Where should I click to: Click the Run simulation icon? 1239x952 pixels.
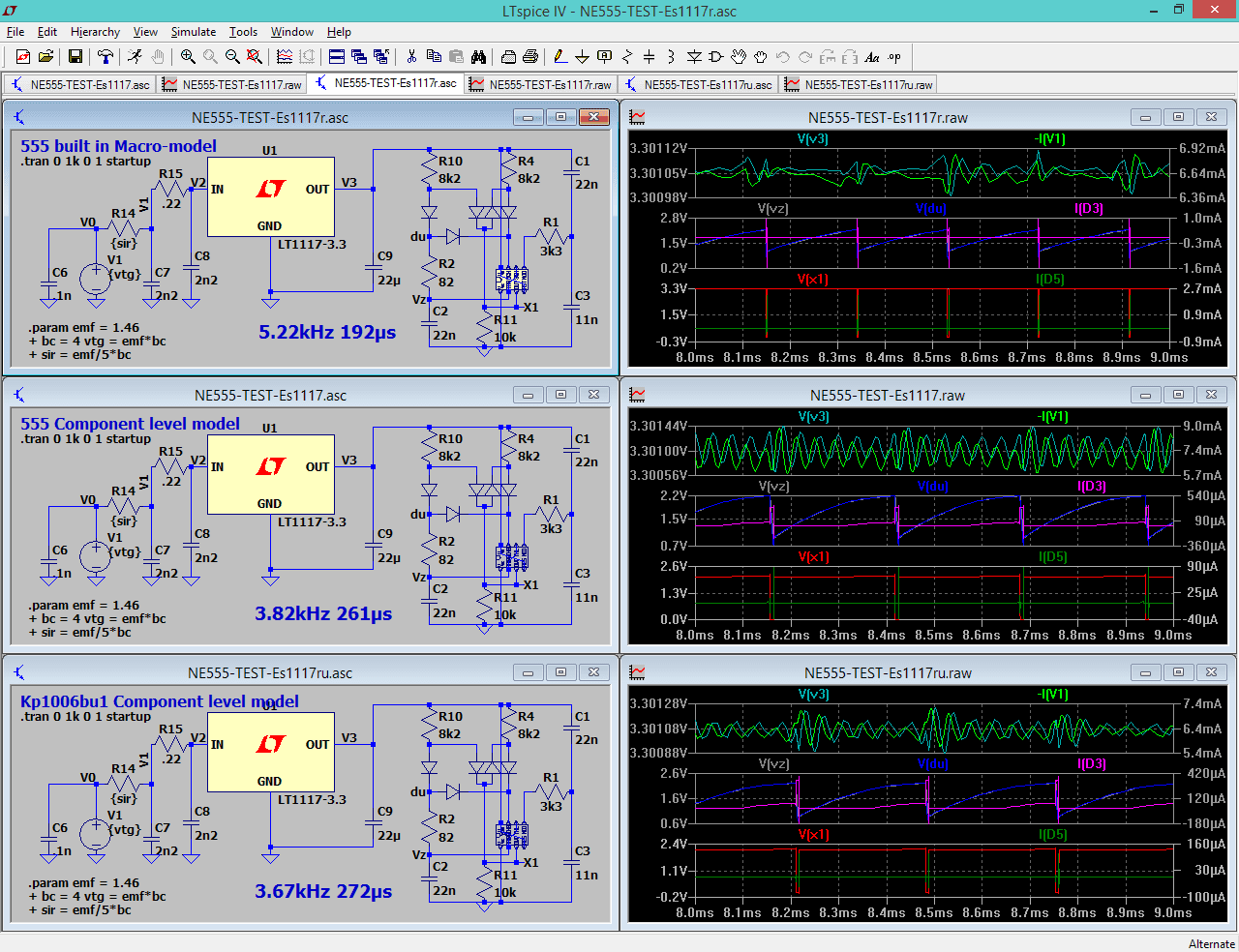click(136, 57)
